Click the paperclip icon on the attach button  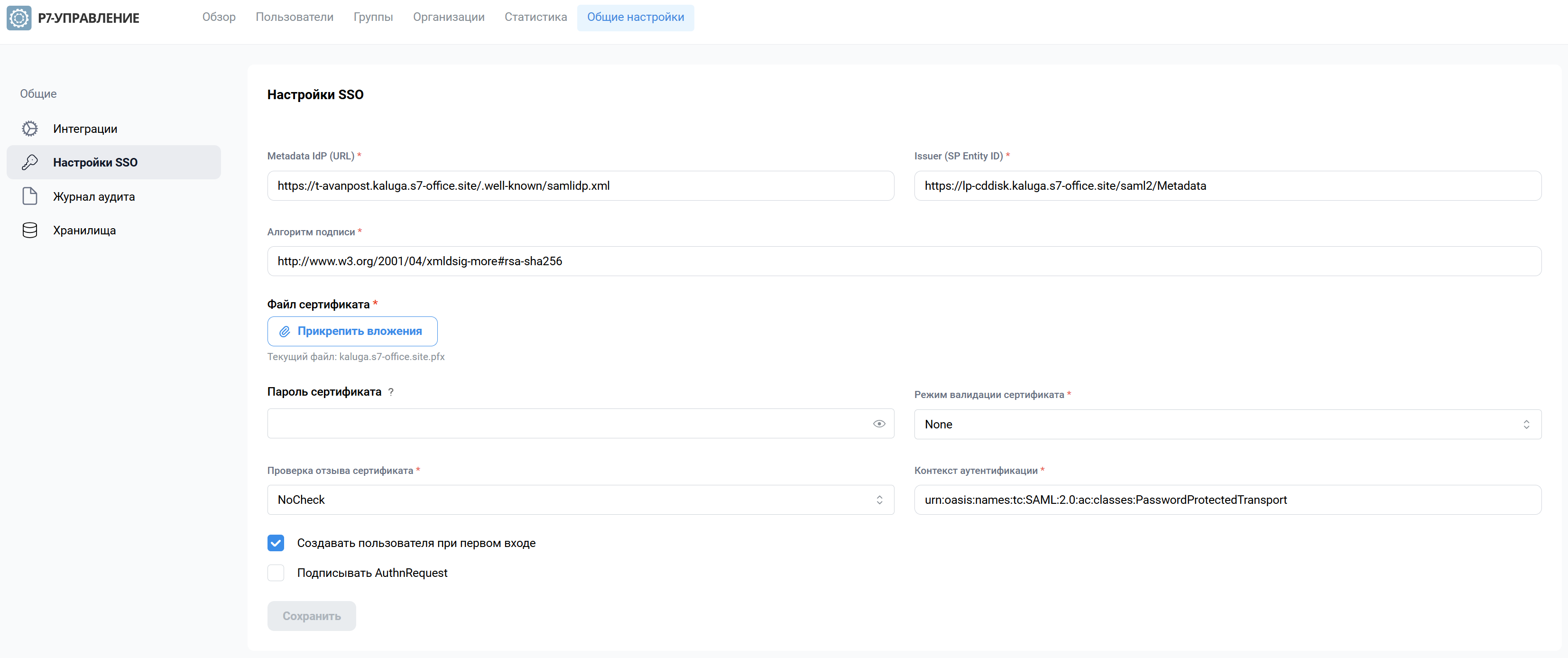click(x=284, y=331)
